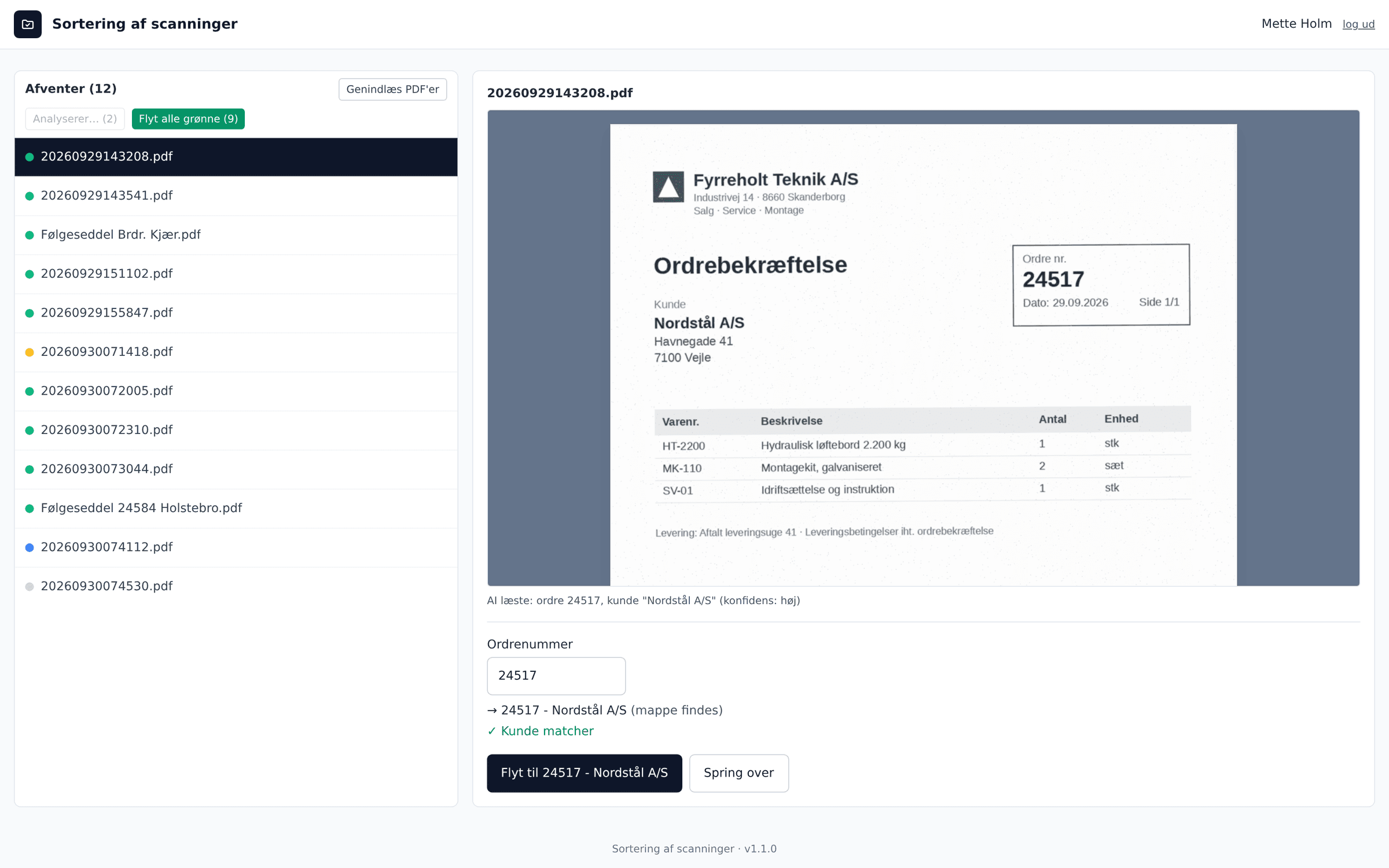
Task: Click the 20260929143208.pdf preview title
Action: [560, 93]
